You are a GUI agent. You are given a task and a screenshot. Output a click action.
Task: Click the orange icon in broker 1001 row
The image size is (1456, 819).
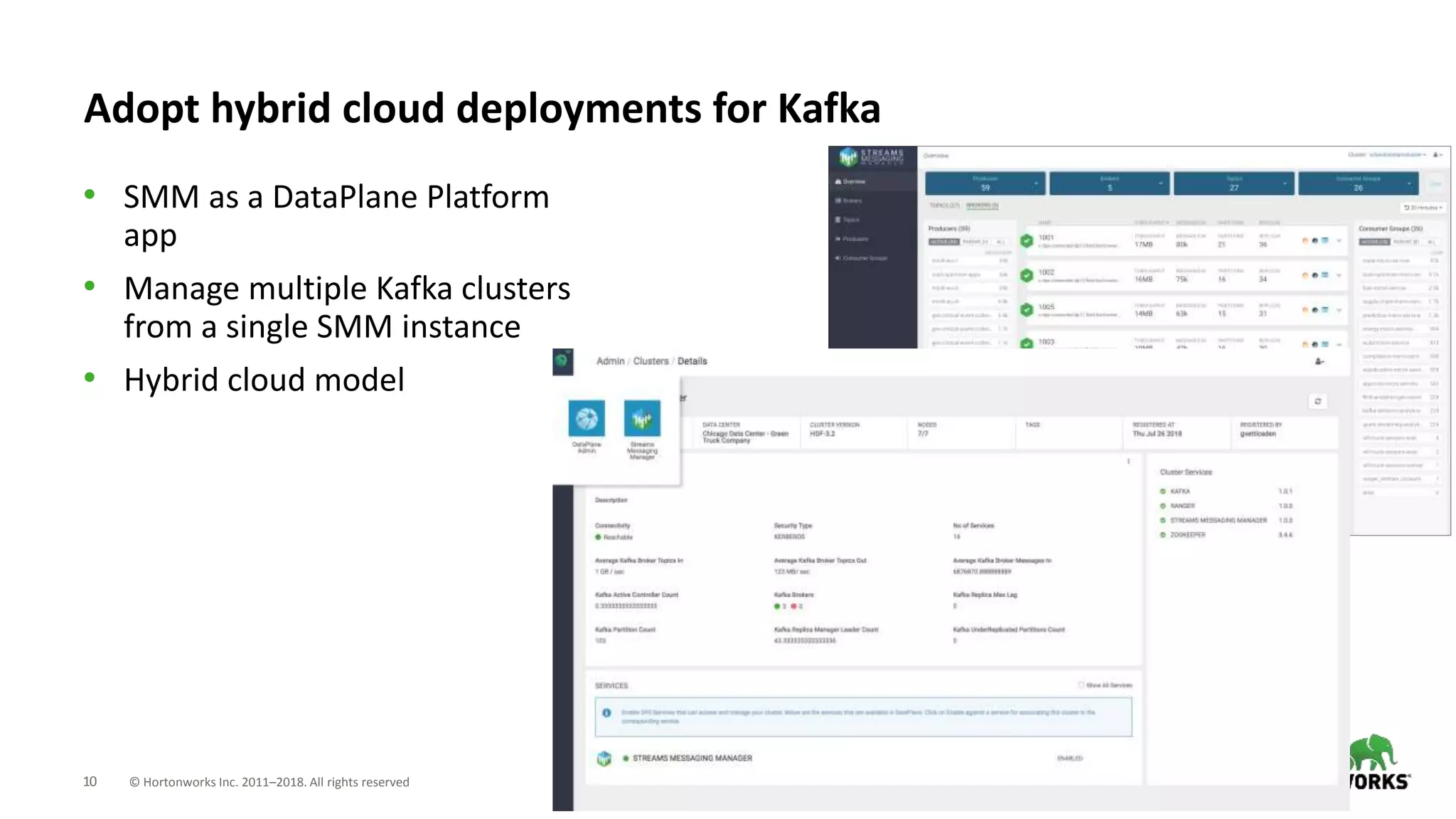[1305, 241]
